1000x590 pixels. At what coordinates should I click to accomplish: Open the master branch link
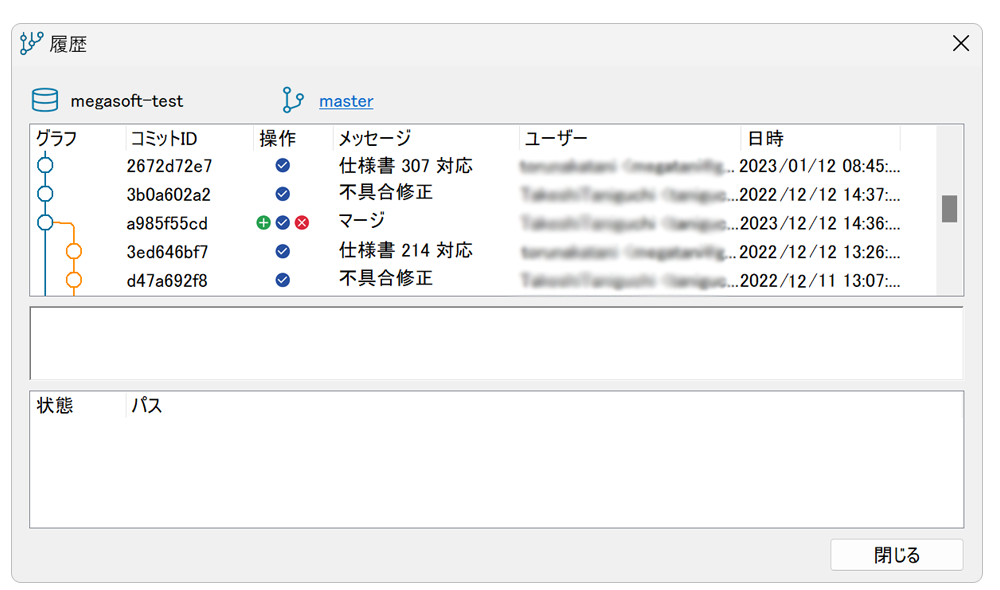click(x=346, y=101)
